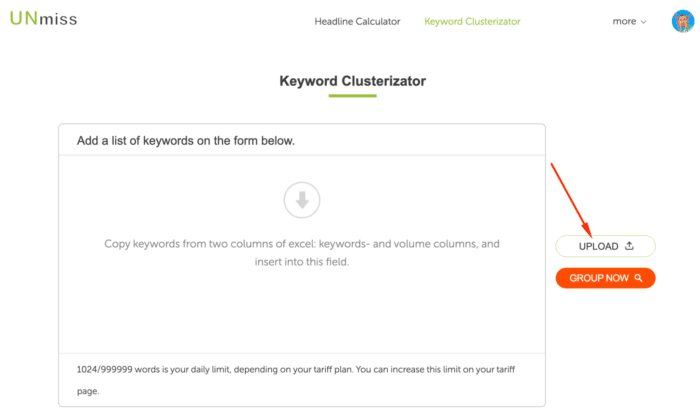Open the user profile avatar
This screenshot has width=700, height=413.
point(683,21)
